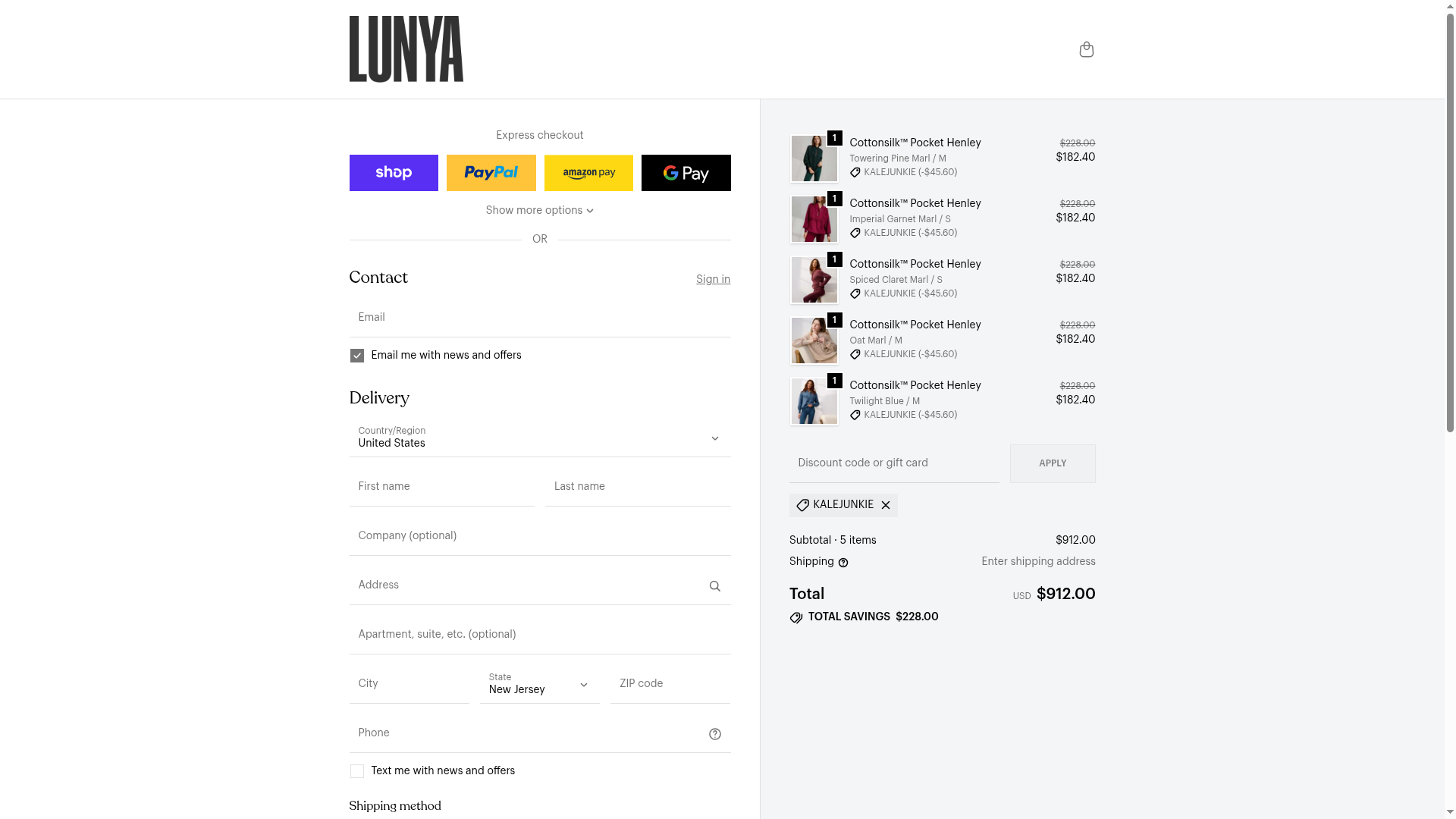
Task: Focus the Email input field
Action: [x=540, y=318]
